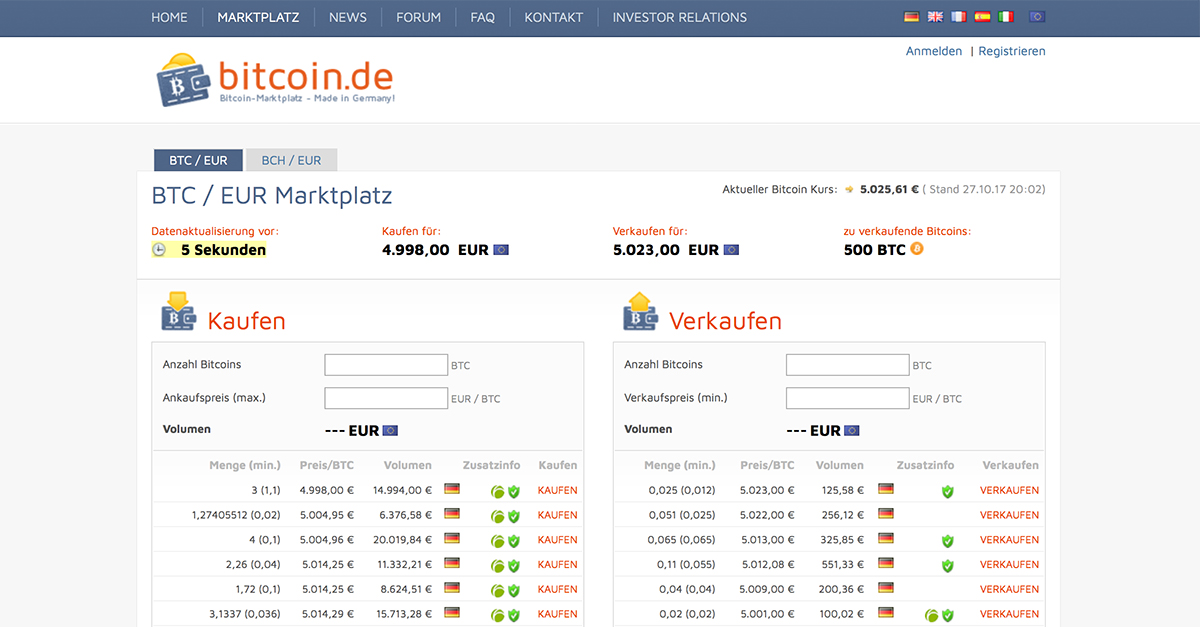Click KAUFEN for the 5.004,96 € offer
The image size is (1200, 627).
(558, 540)
